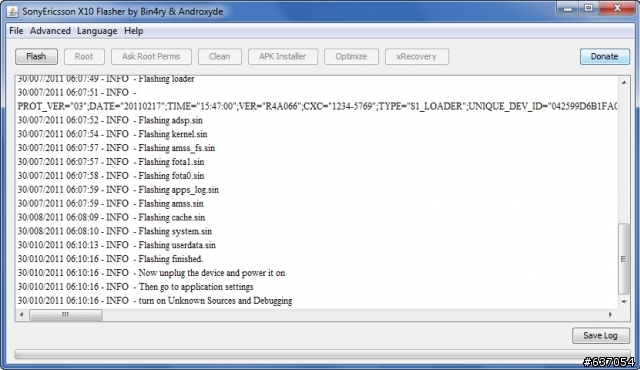Open the Language menu

(97, 31)
